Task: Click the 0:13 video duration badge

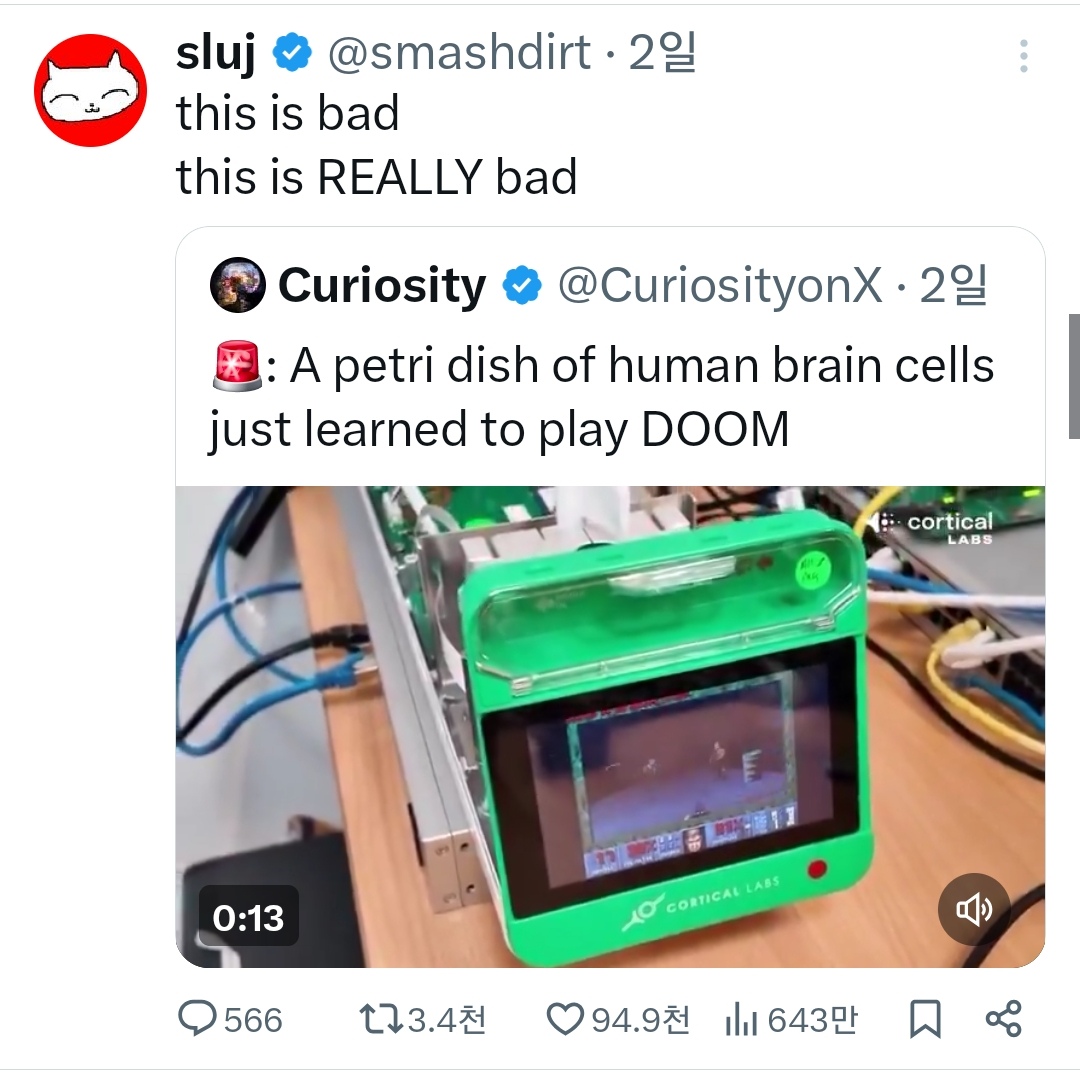Action: point(249,917)
